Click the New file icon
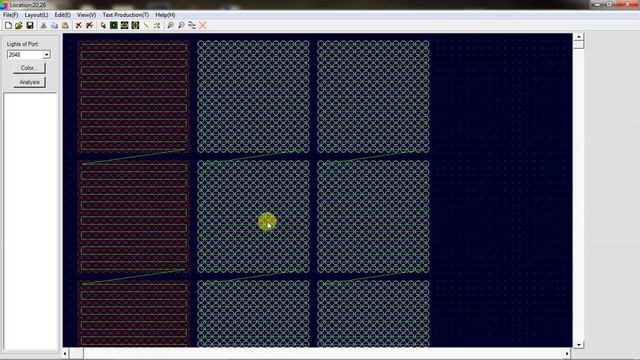 point(8,25)
